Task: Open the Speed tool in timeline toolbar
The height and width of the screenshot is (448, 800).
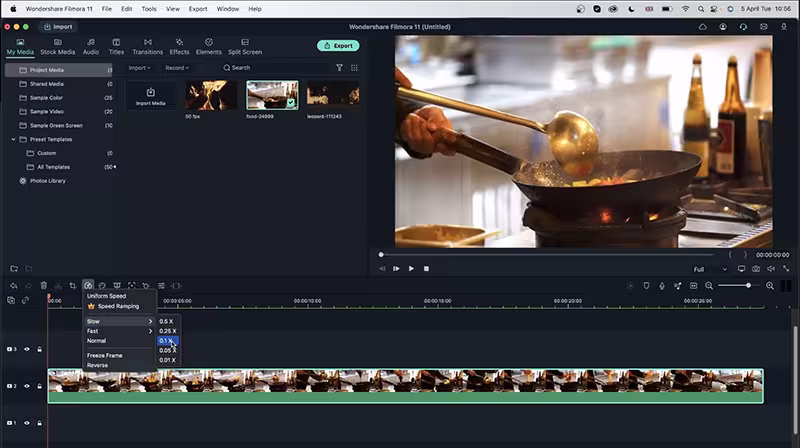Action: pos(88,286)
